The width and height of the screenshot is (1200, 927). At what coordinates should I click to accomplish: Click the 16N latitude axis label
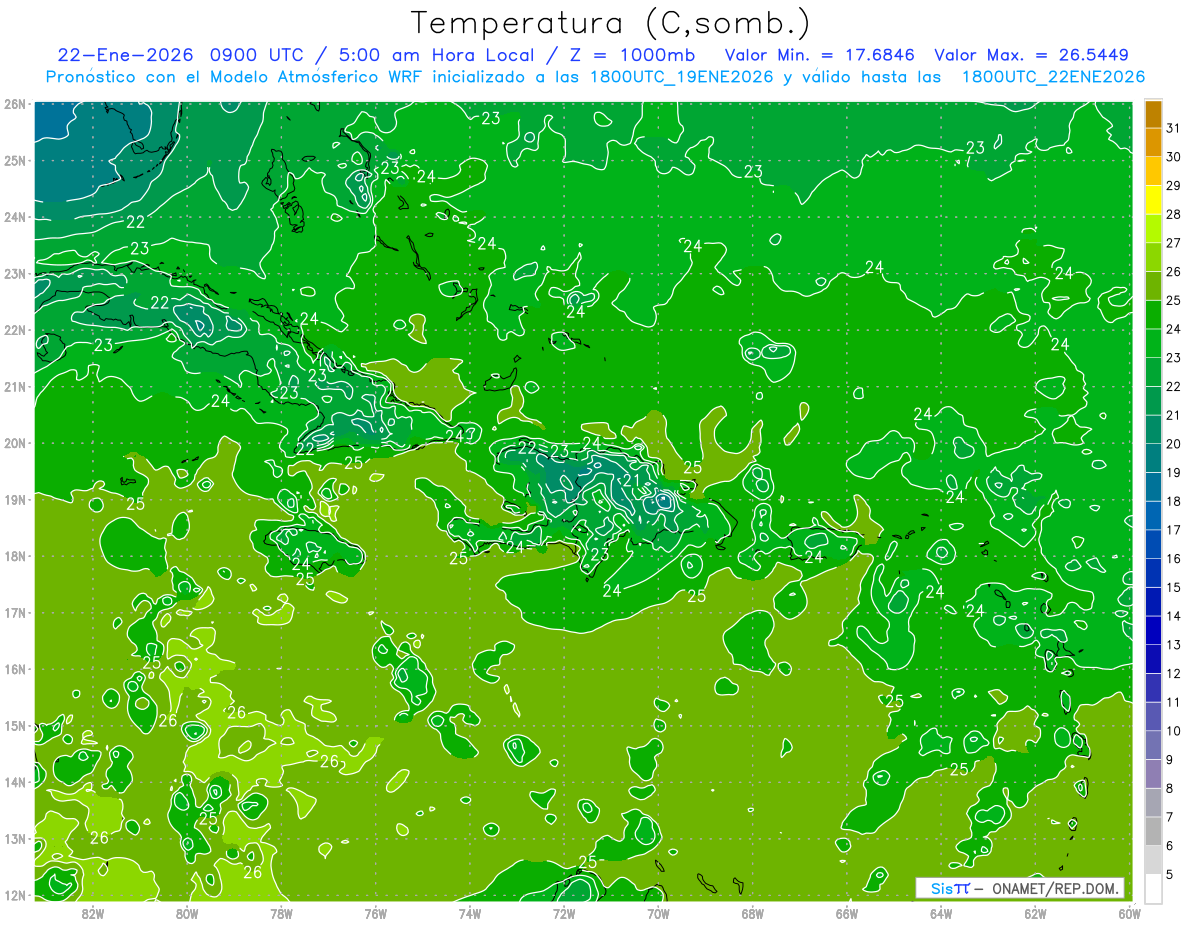pos(14,669)
